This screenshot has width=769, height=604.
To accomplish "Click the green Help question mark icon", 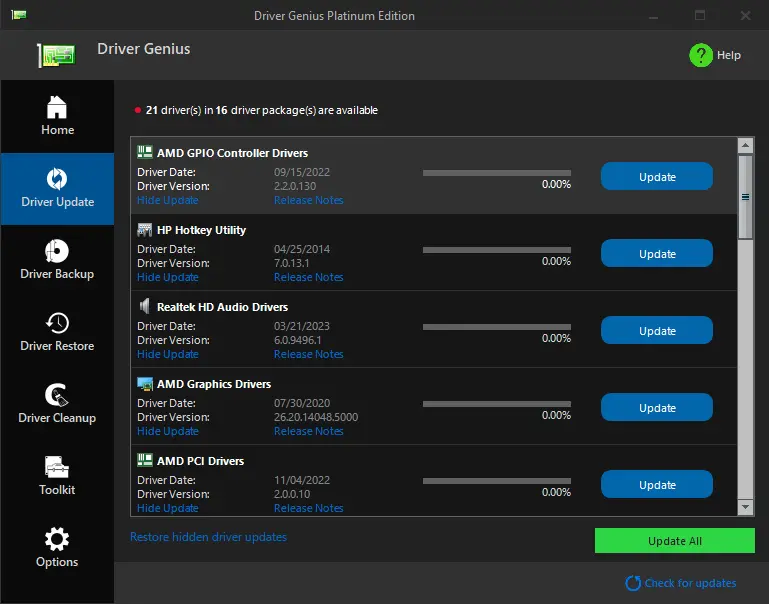I will coord(701,55).
